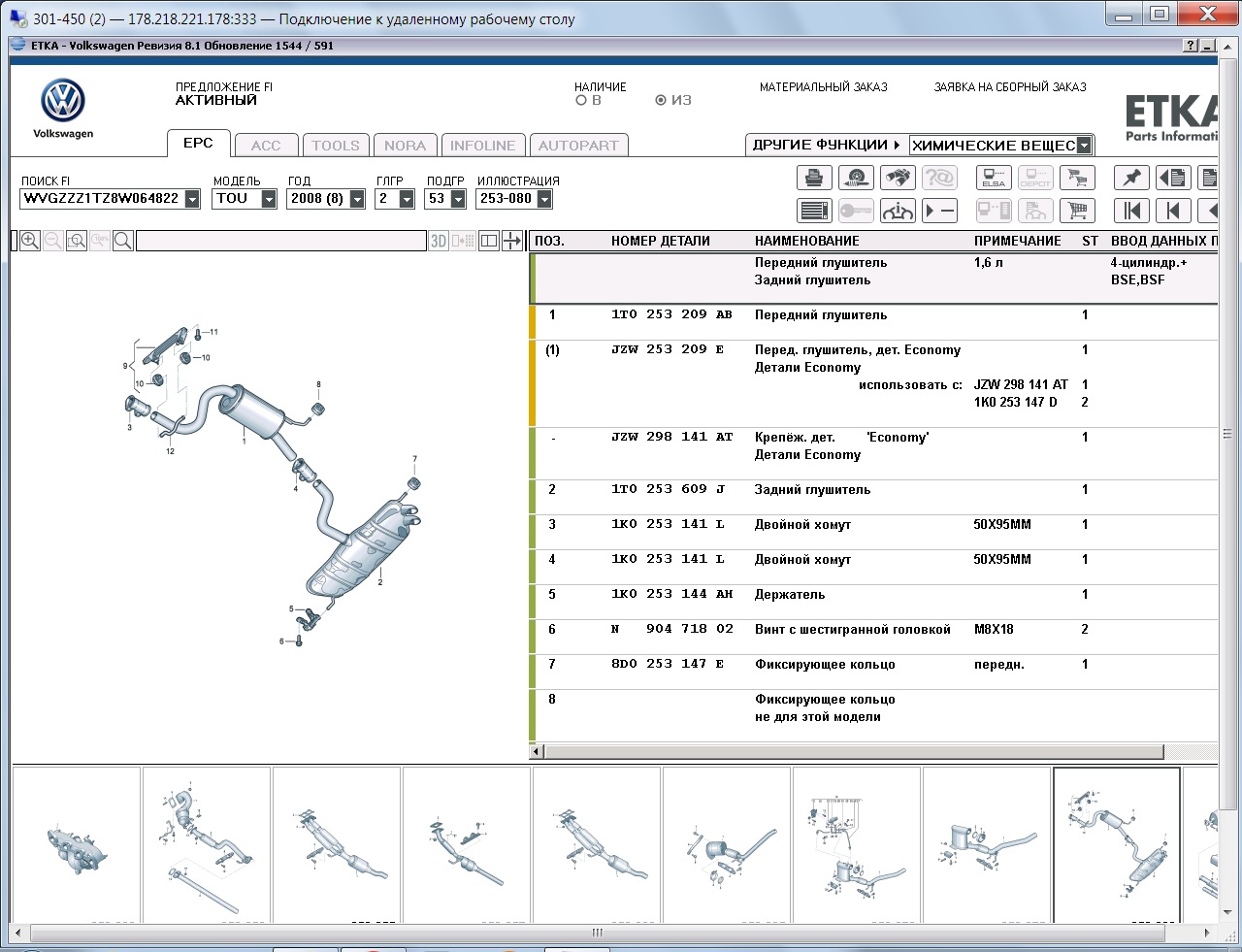Click the window vertical scrollbar
1242x952 pixels.
tap(1227, 434)
